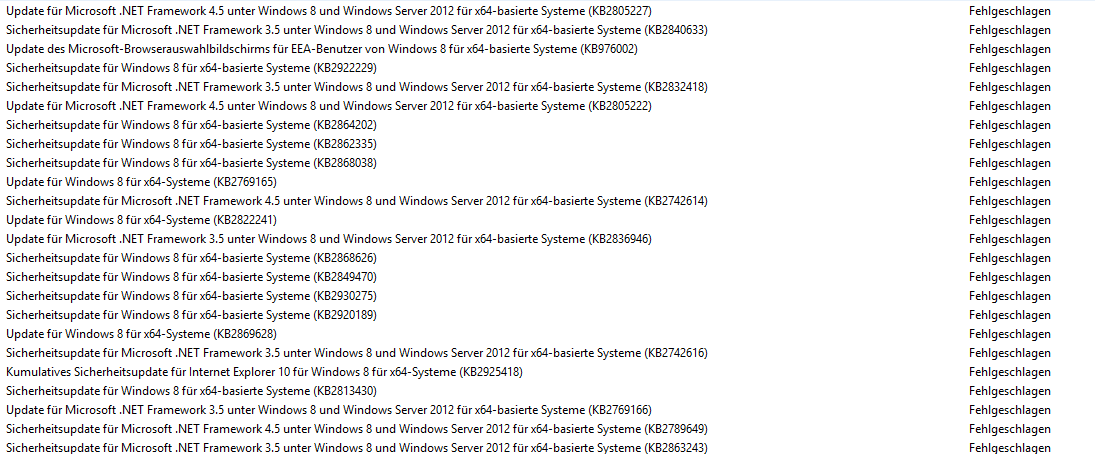The width and height of the screenshot is (1095, 454).
Task: Click the update KB2869628 row
Action: tap(141, 334)
